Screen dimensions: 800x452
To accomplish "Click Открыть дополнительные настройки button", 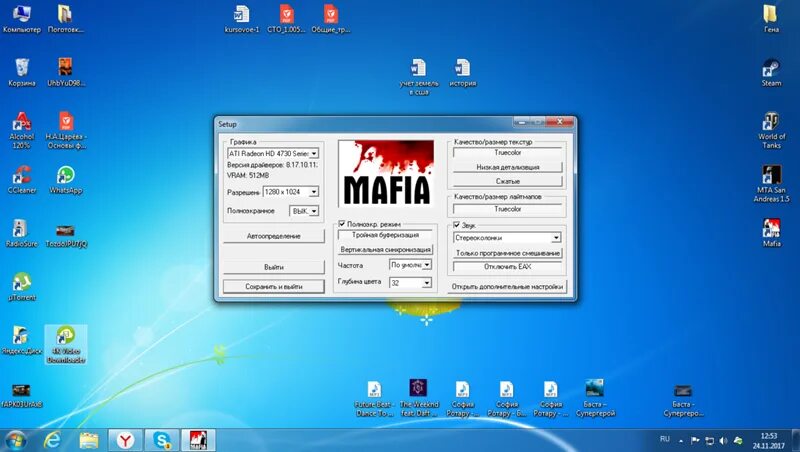I will pos(507,287).
